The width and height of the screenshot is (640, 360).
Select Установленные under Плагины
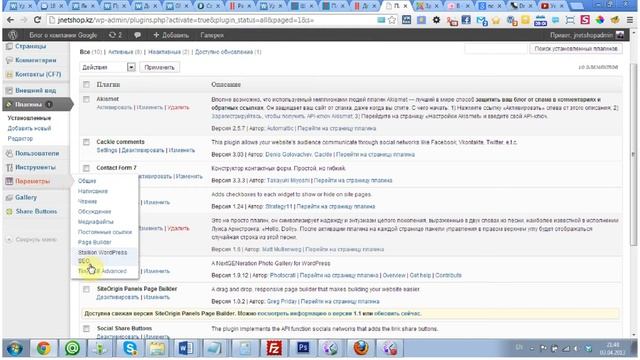(x=29, y=118)
